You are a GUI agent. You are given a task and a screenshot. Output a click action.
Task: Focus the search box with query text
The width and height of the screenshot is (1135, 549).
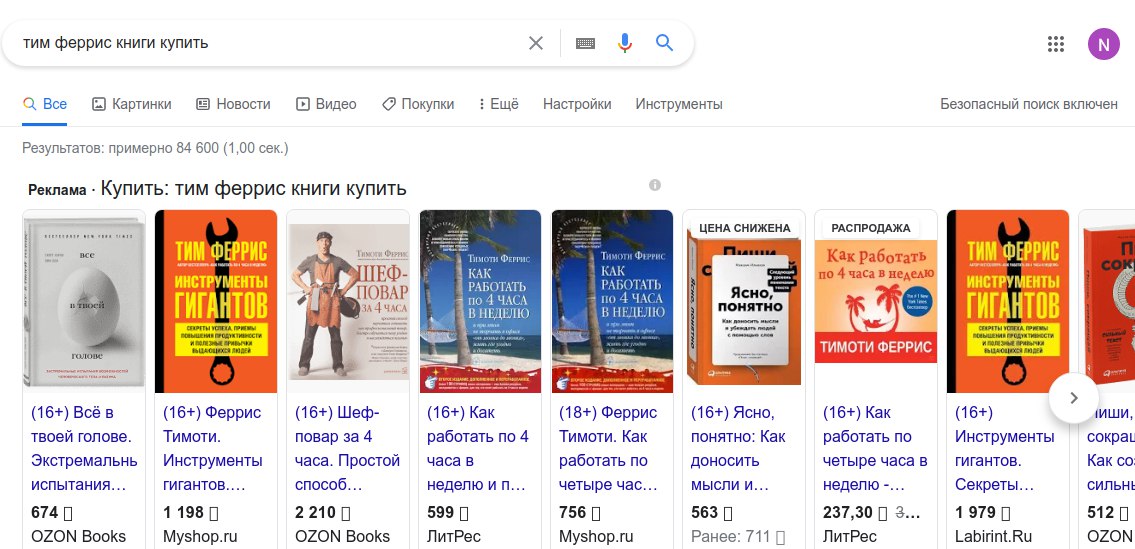coord(268,43)
